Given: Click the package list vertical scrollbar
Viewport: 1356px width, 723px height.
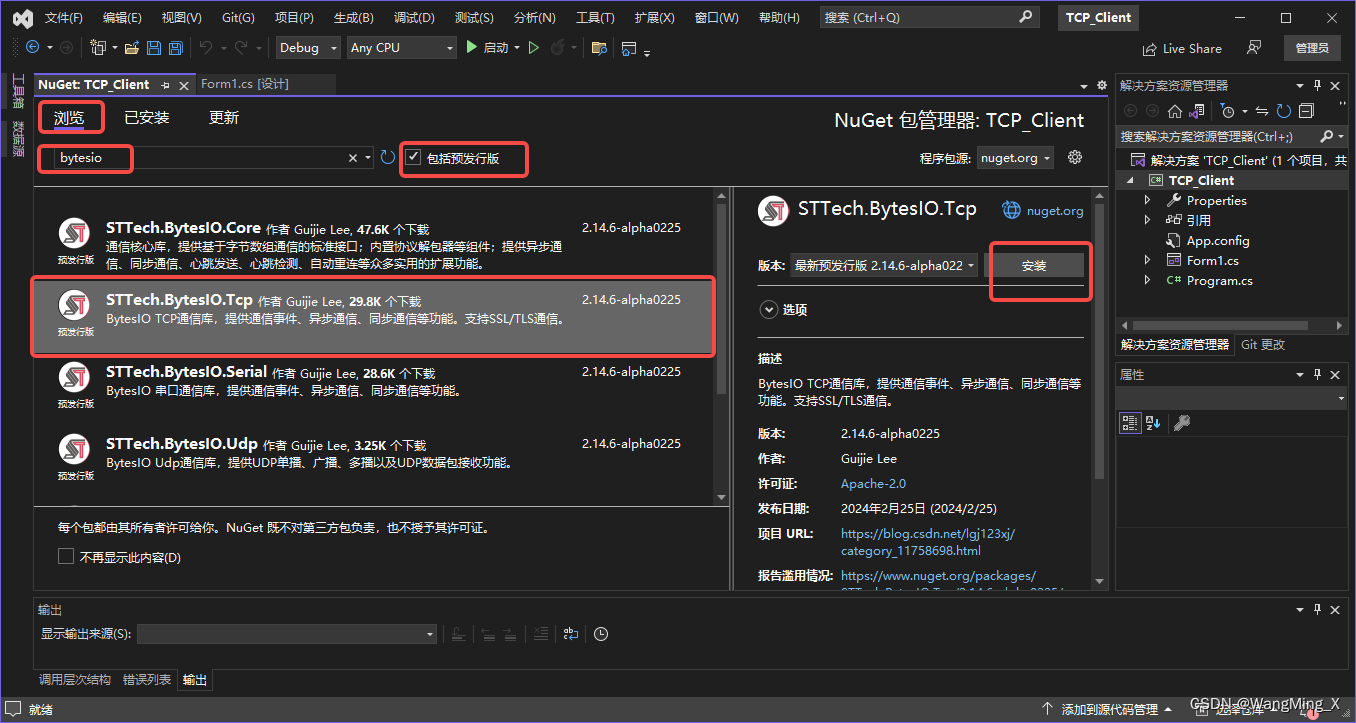Looking at the screenshot, I should point(723,345).
